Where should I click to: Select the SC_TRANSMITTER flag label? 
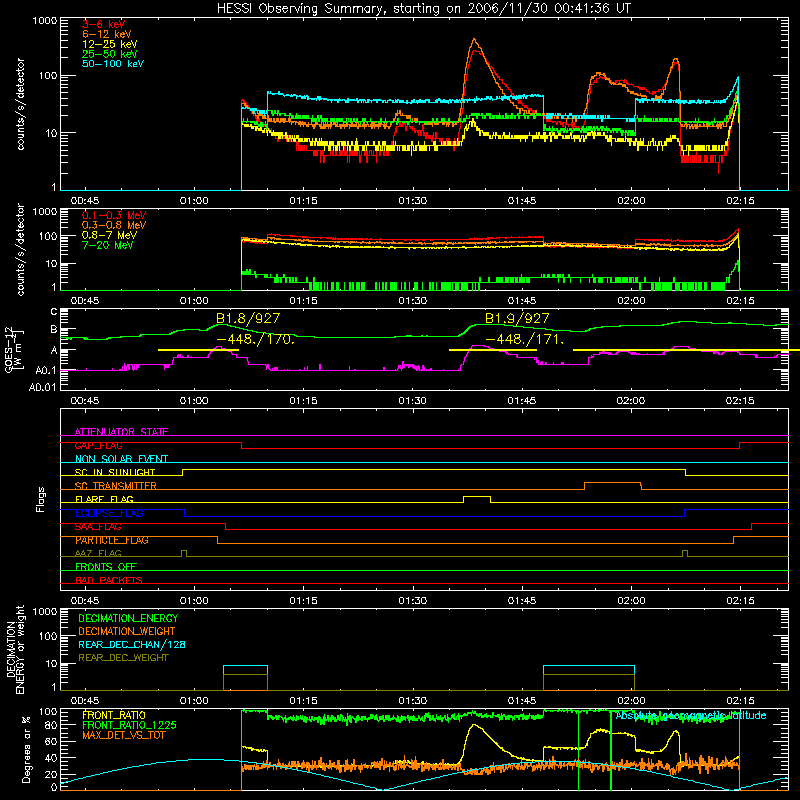tap(116, 485)
